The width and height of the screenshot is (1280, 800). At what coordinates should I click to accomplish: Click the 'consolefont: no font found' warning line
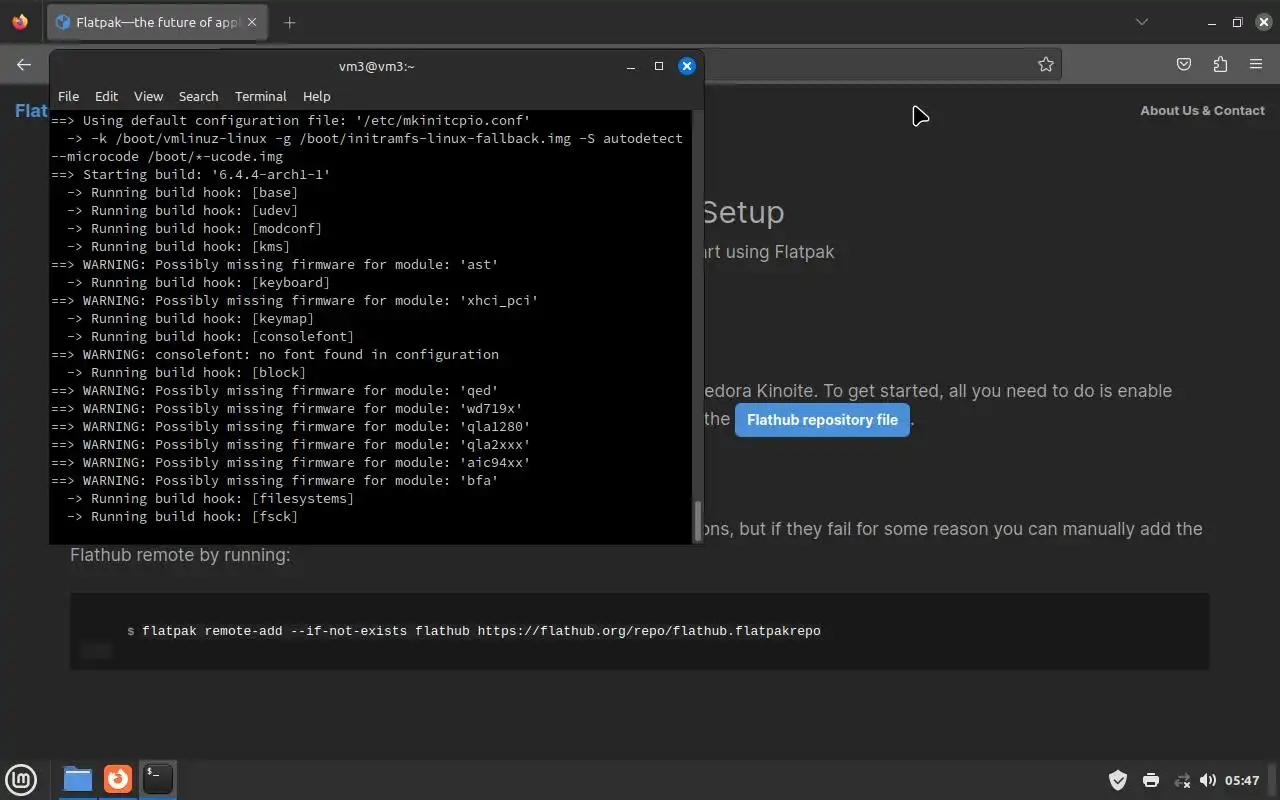point(275,354)
